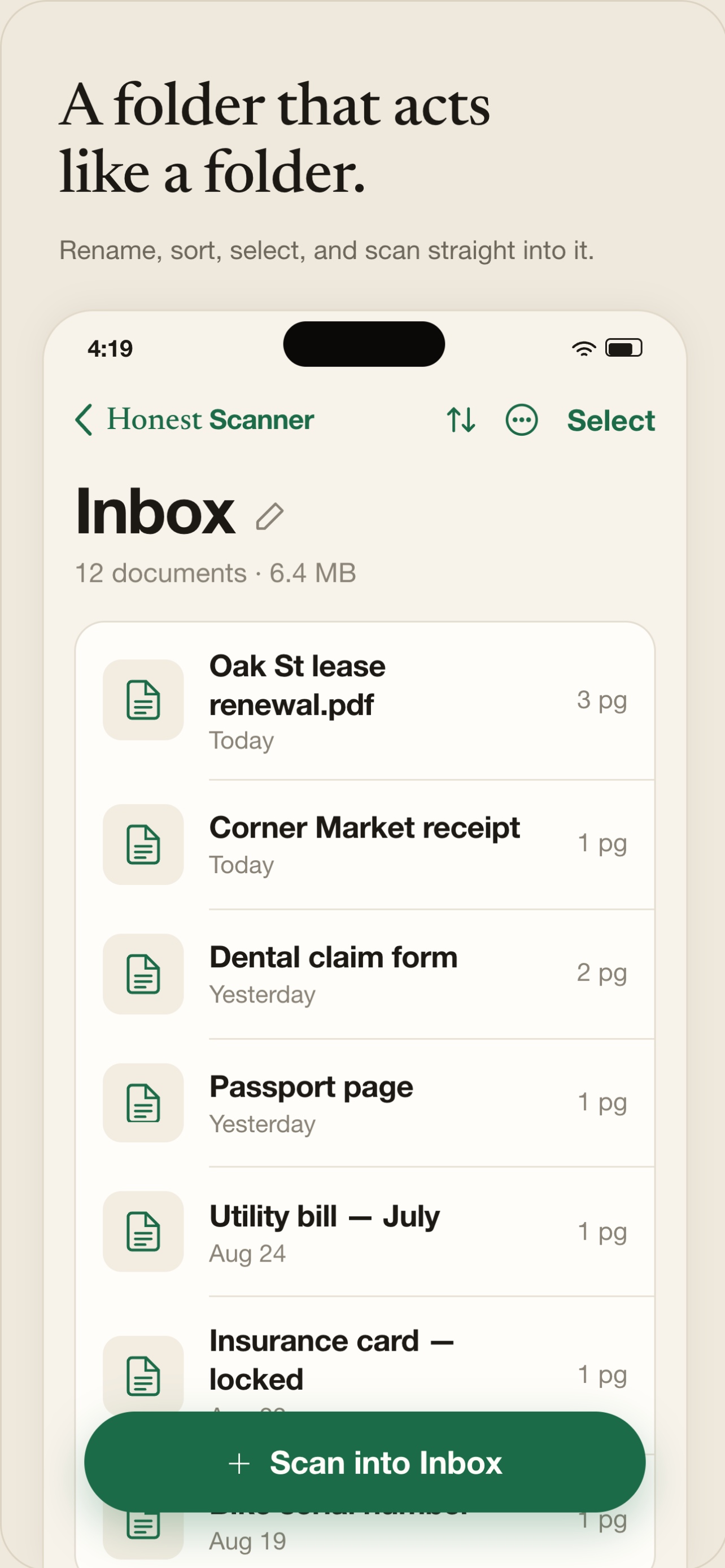Tap the battery status icon
Screen dimensions: 725x1568
click(x=623, y=348)
